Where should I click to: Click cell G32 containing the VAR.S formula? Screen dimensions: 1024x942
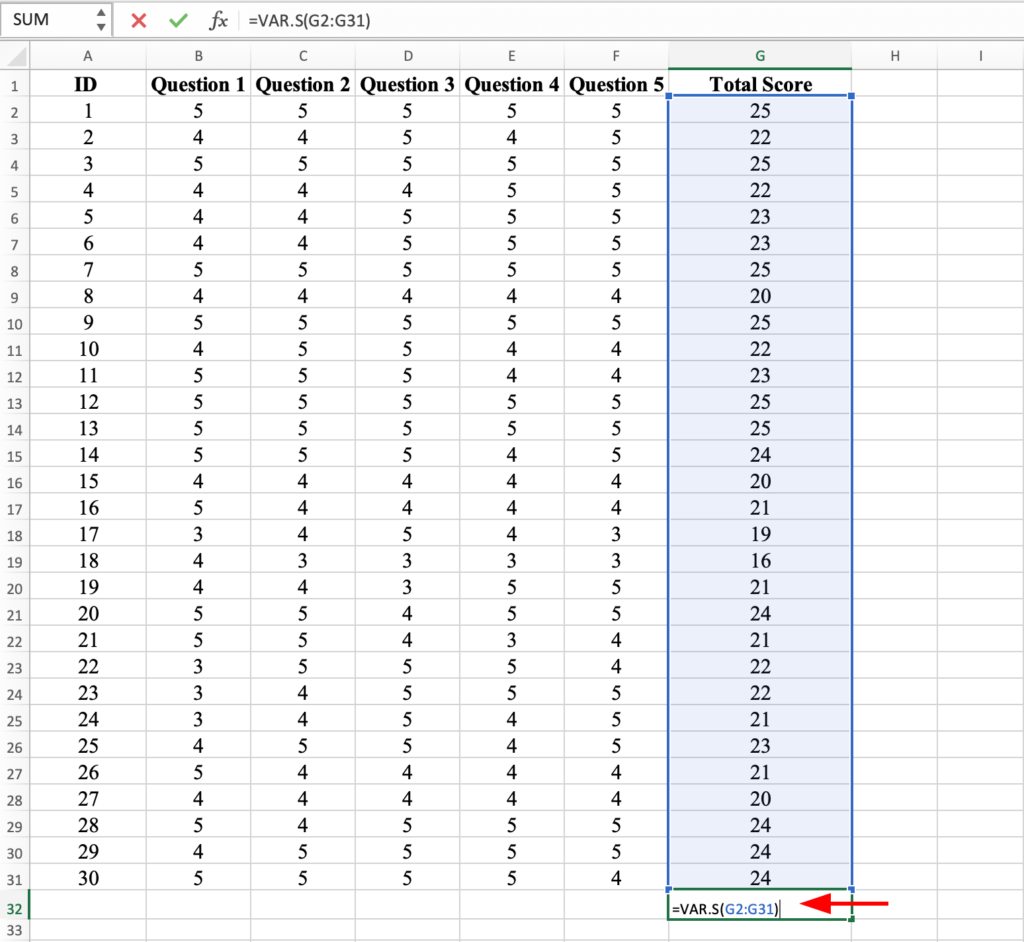pyautogui.click(x=760, y=907)
